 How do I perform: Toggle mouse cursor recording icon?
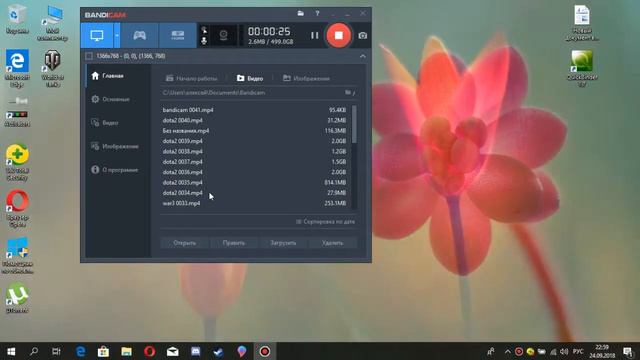(x=204, y=31)
